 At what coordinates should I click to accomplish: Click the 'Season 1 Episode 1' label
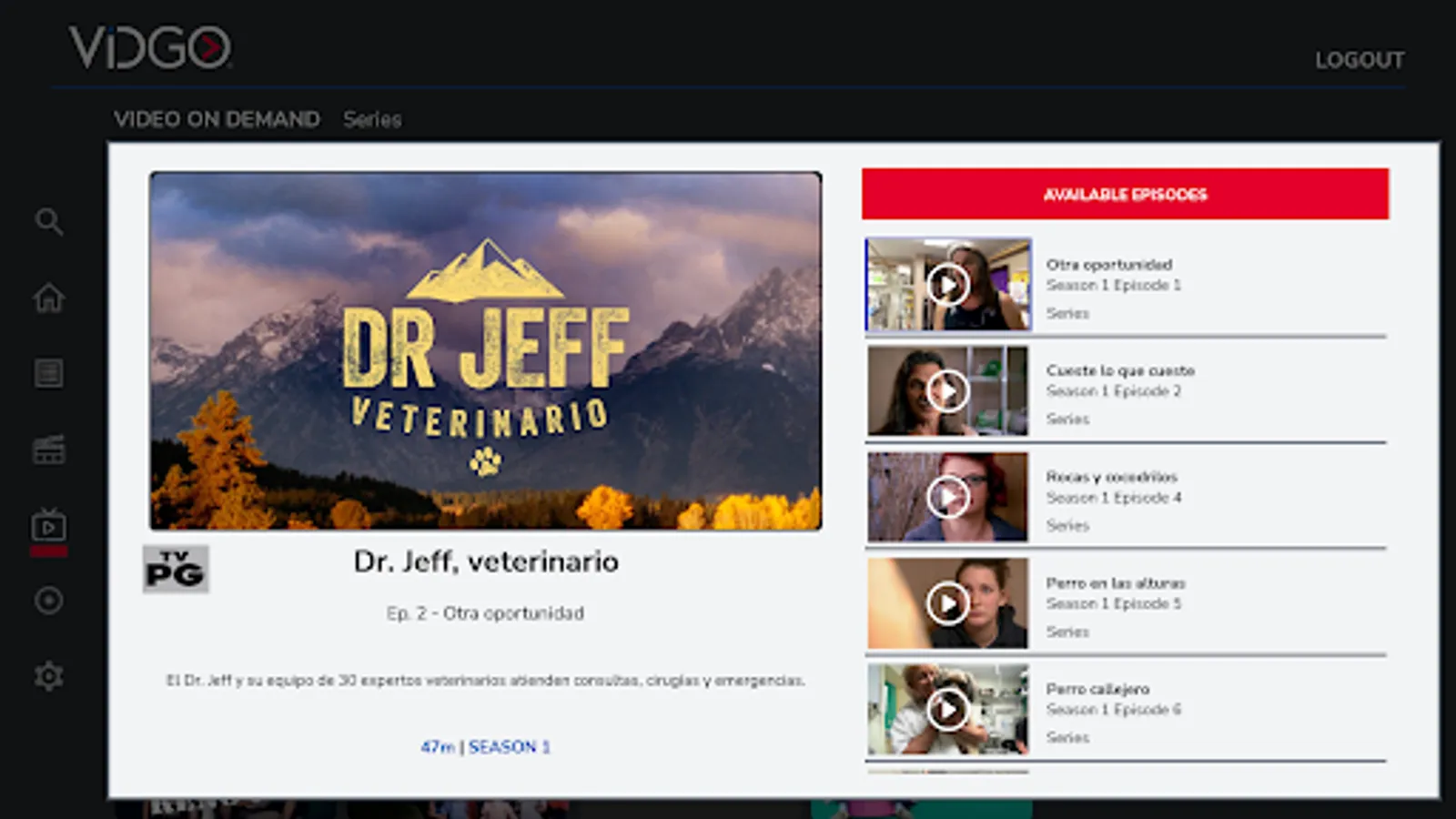pyautogui.click(x=1113, y=286)
